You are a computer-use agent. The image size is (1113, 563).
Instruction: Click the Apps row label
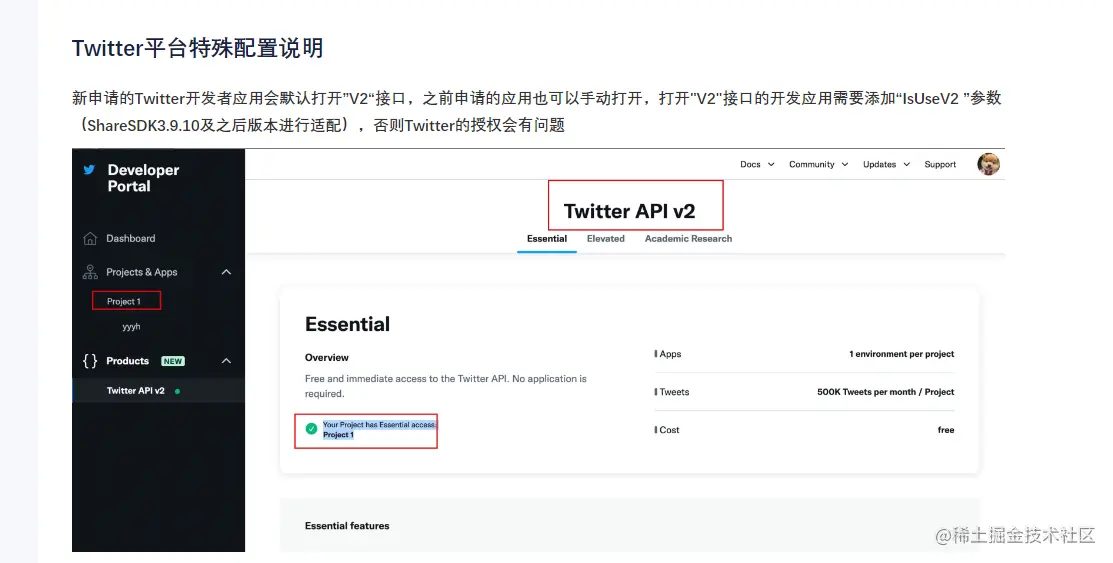tap(668, 354)
